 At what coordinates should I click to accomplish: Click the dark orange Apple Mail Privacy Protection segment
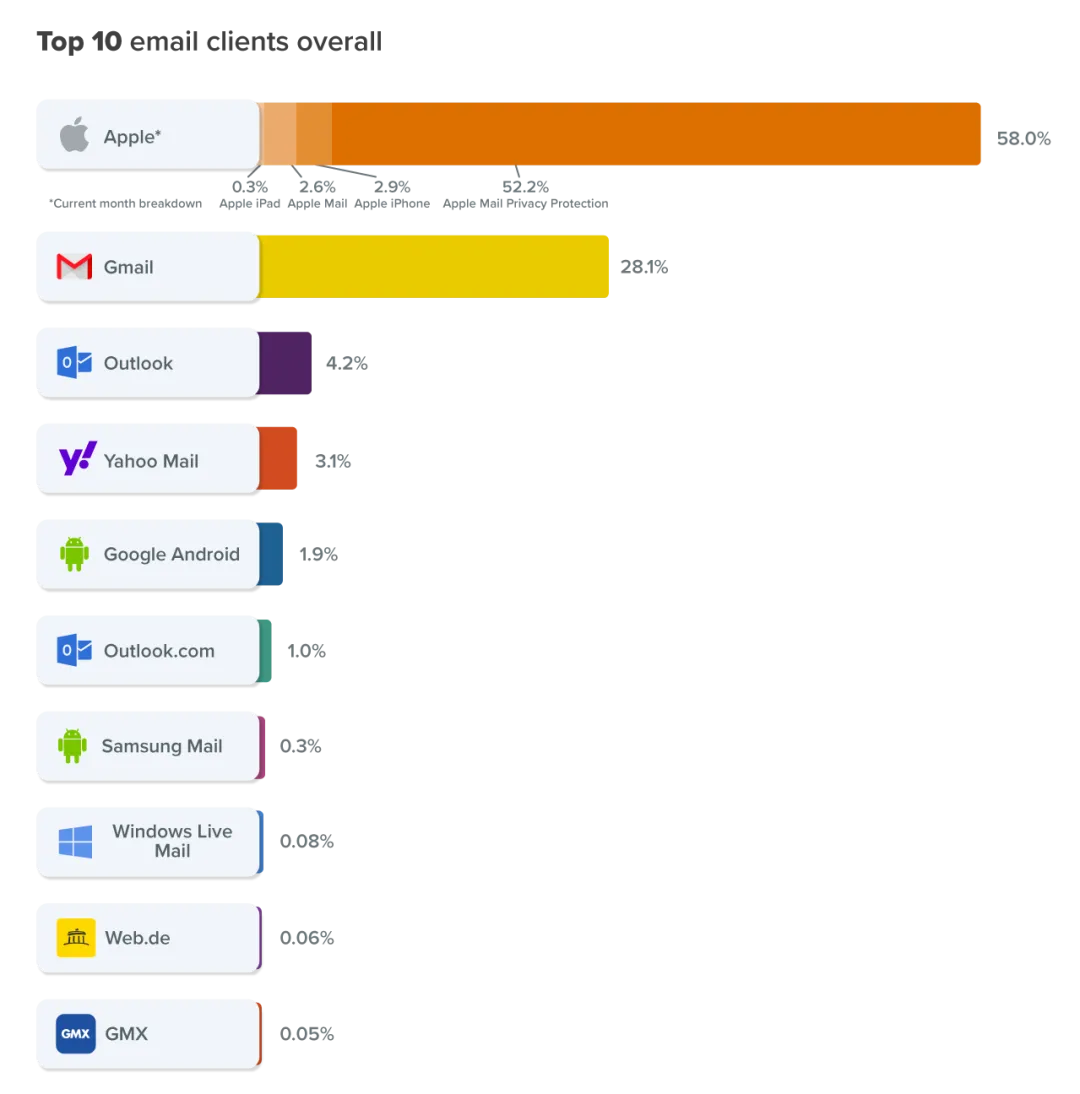tap(656, 134)
